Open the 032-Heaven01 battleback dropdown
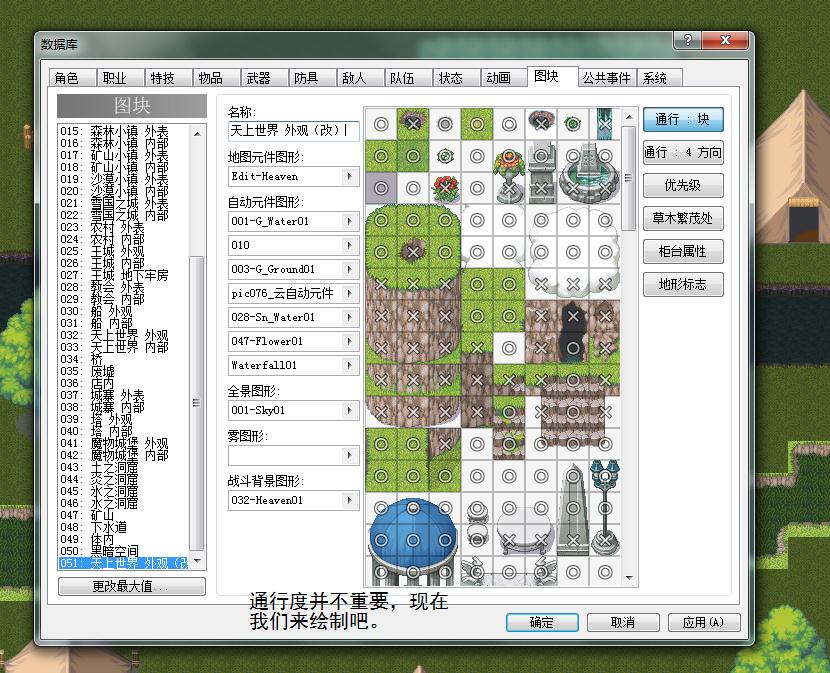The width and height of the screenshot is (830, 673). pyautogui.click(x=349, y=500)
